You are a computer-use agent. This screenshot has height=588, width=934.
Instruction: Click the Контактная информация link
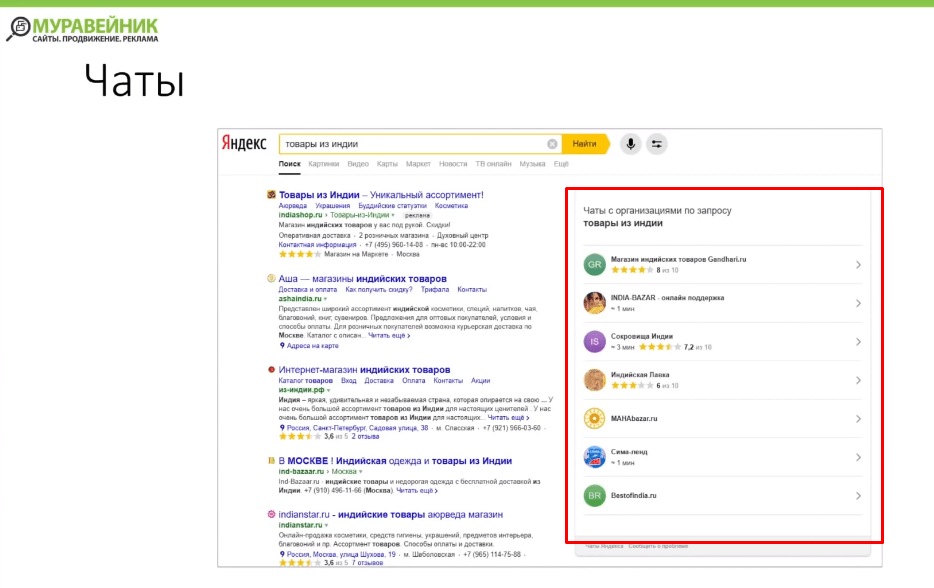click(x=317, y=245)
